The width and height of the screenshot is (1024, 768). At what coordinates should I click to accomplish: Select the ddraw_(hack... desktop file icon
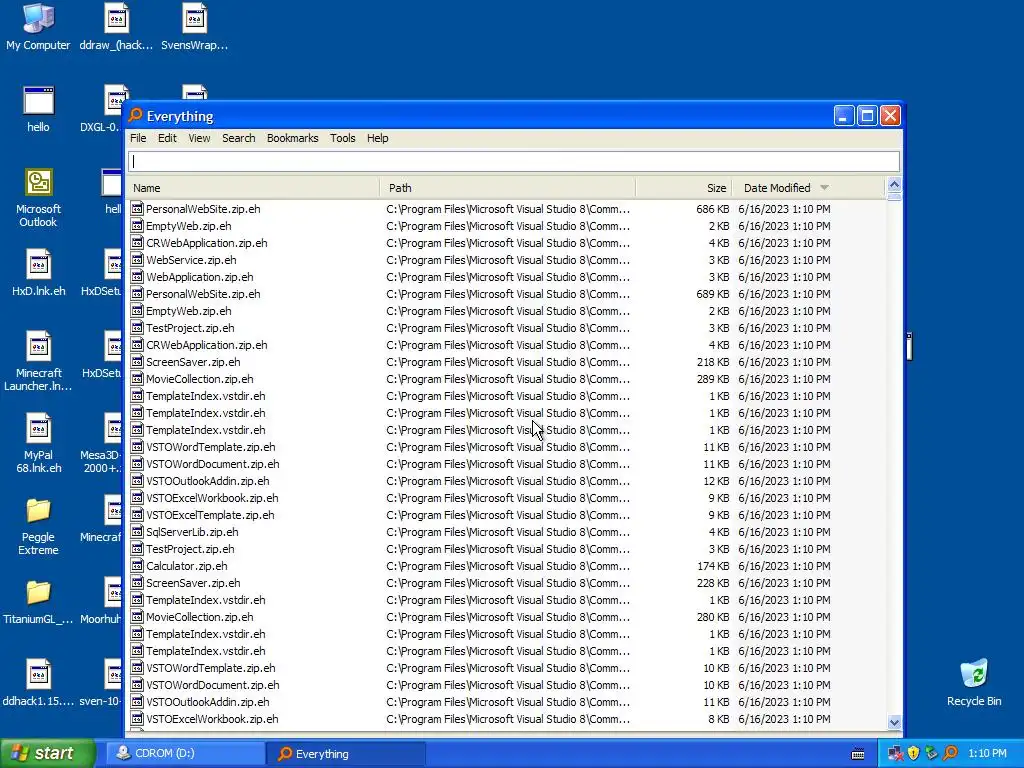[x=116, y=27]
